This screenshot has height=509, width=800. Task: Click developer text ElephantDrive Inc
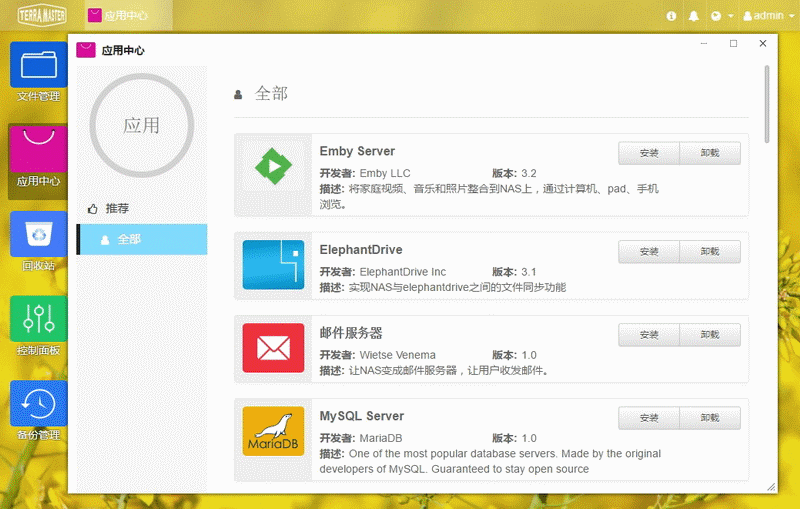pos(403,272)
